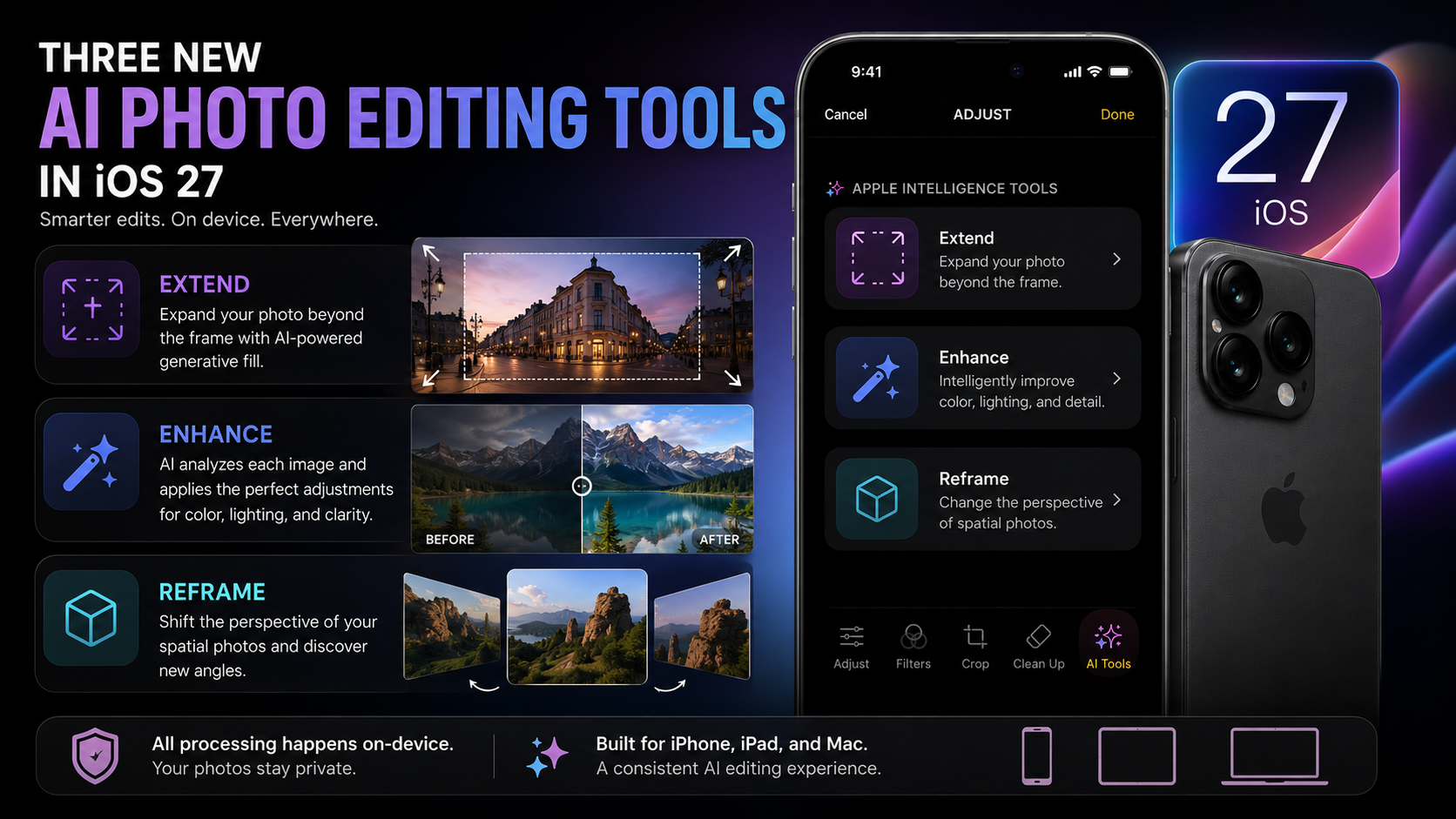Click the Enhance magic wand icon on phone
The image size is (1456, 819).
point(877,378)
